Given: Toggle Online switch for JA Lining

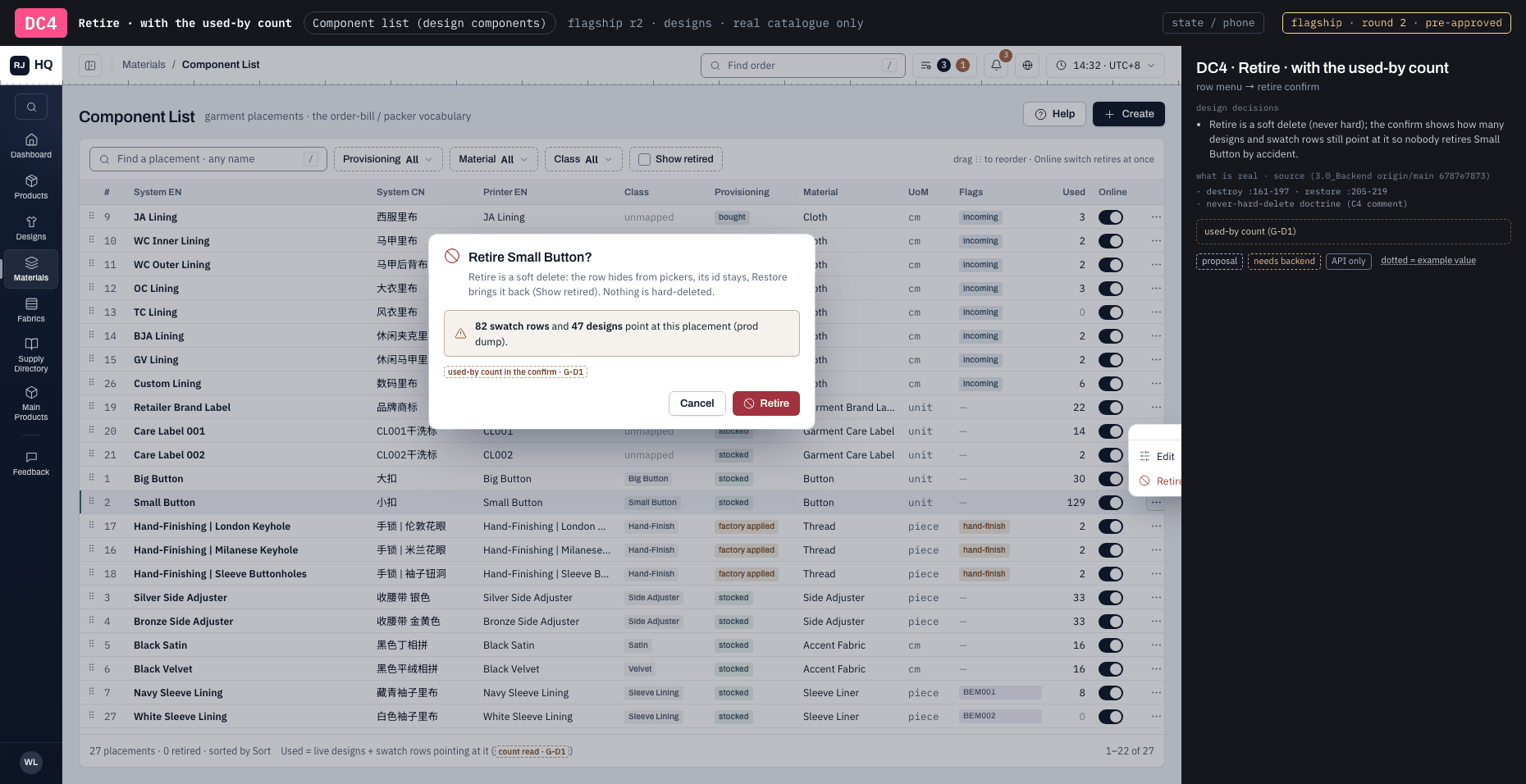Looking at the screenshot, I should [1111, 217].
